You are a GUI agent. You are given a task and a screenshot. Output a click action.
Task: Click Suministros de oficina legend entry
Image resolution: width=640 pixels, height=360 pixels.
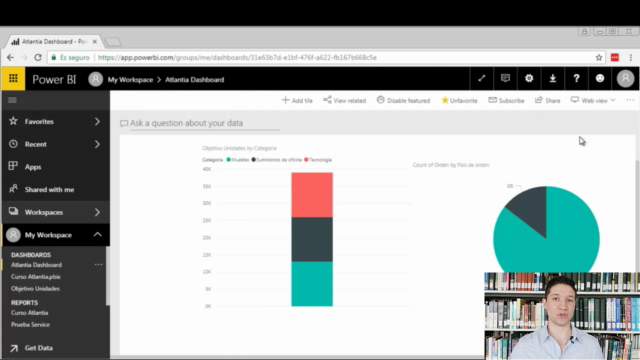pos(277,160)
